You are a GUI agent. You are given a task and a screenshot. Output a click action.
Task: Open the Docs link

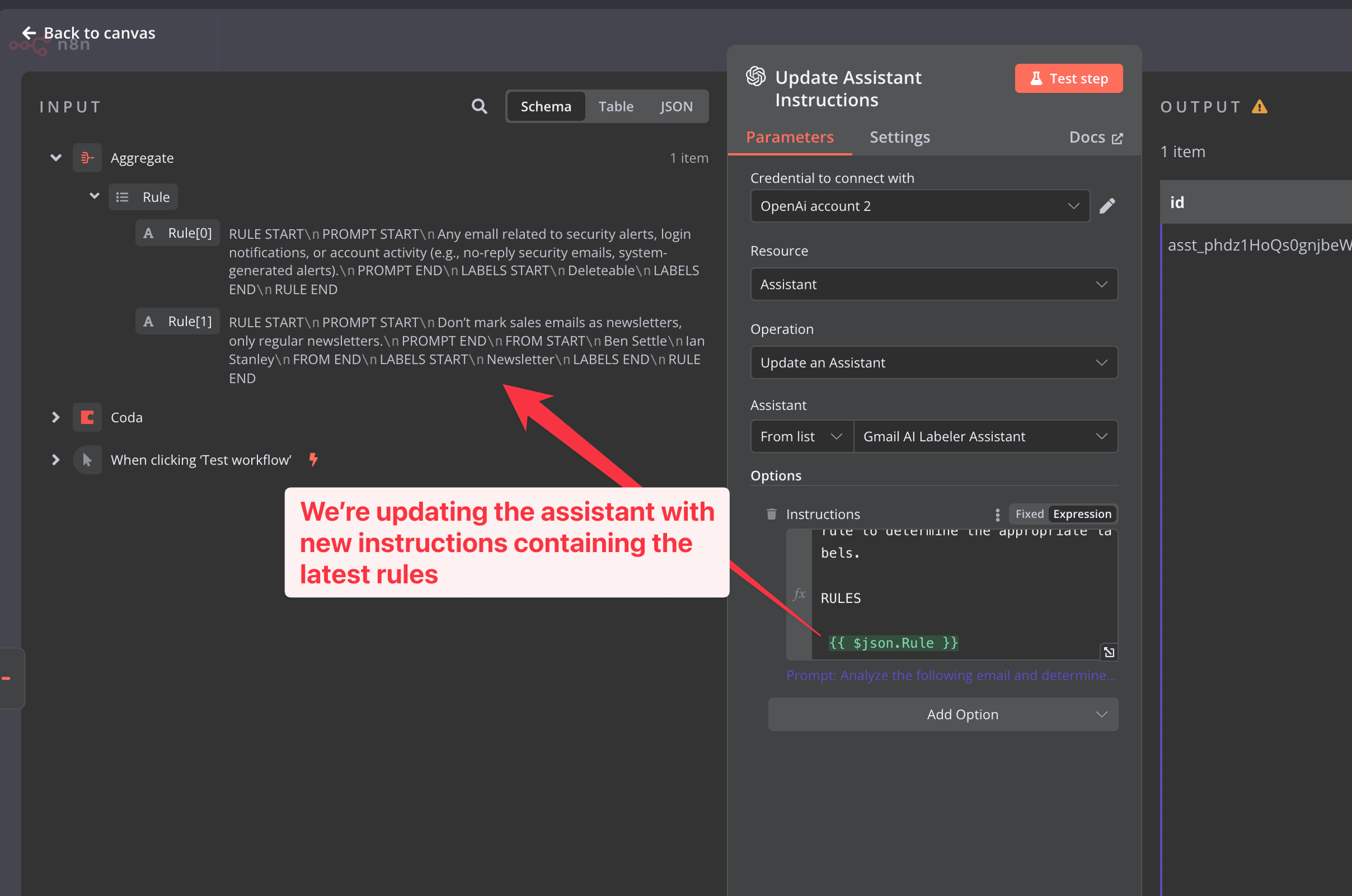tap(1096, 137)
